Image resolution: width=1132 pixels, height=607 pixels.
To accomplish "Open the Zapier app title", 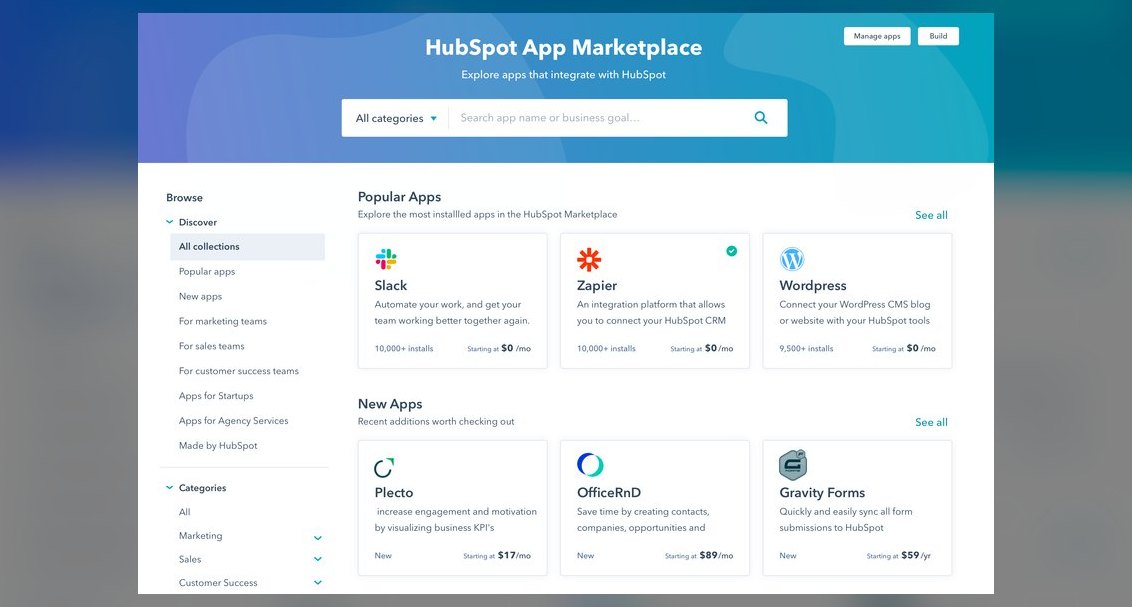I will tap(597, 286).
